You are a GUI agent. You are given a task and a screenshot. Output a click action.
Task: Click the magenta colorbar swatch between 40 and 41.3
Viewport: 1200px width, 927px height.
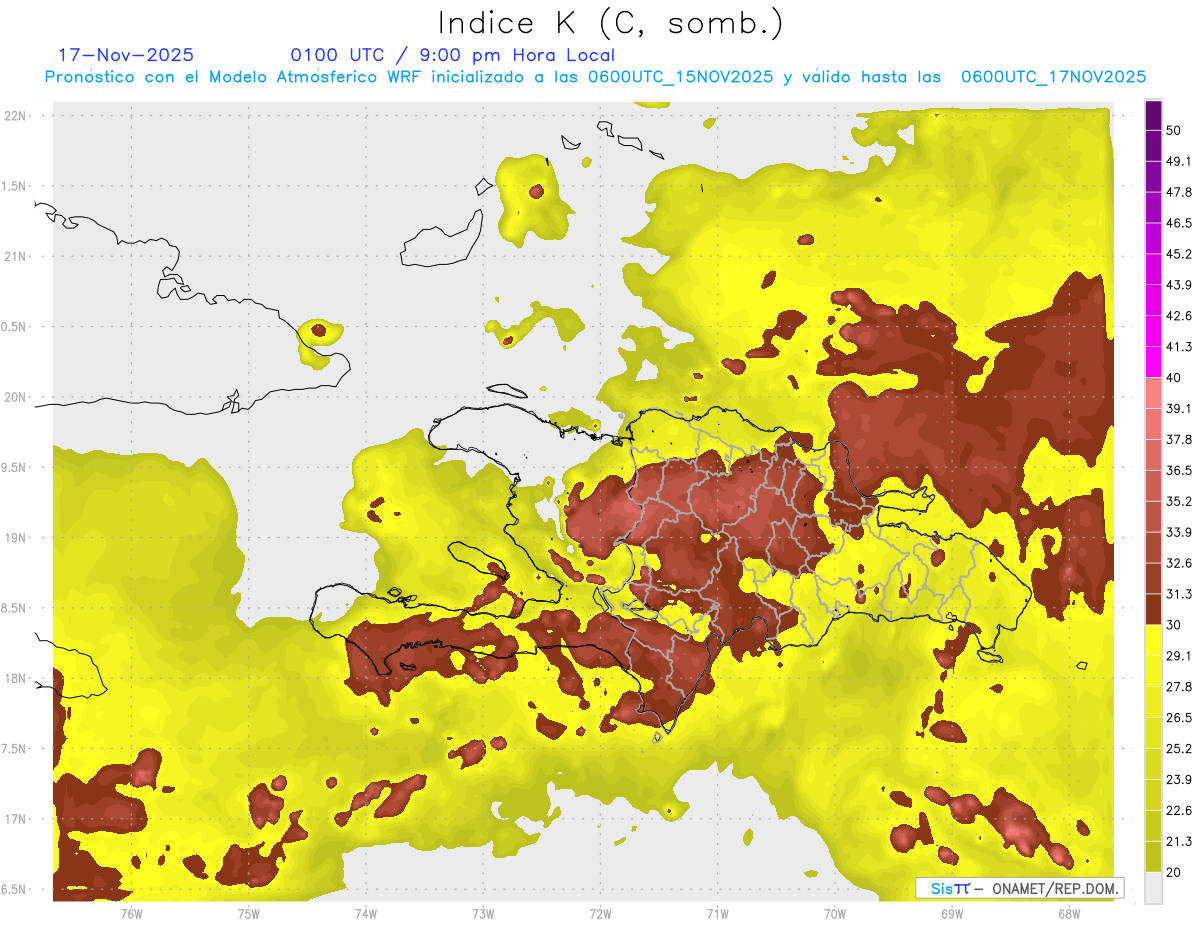pyautogui.click(x=1153, y=362)
